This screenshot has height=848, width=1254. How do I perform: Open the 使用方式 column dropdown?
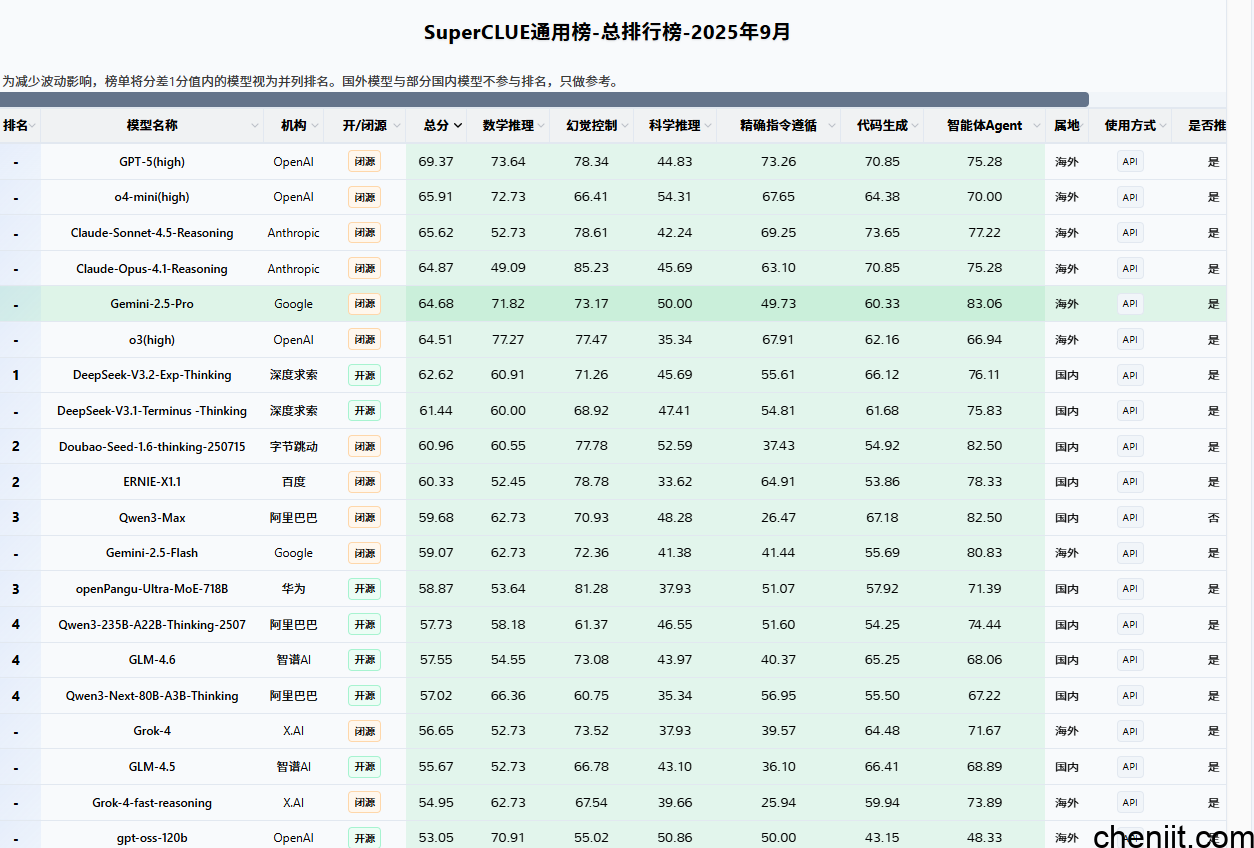coord(1163,126)
